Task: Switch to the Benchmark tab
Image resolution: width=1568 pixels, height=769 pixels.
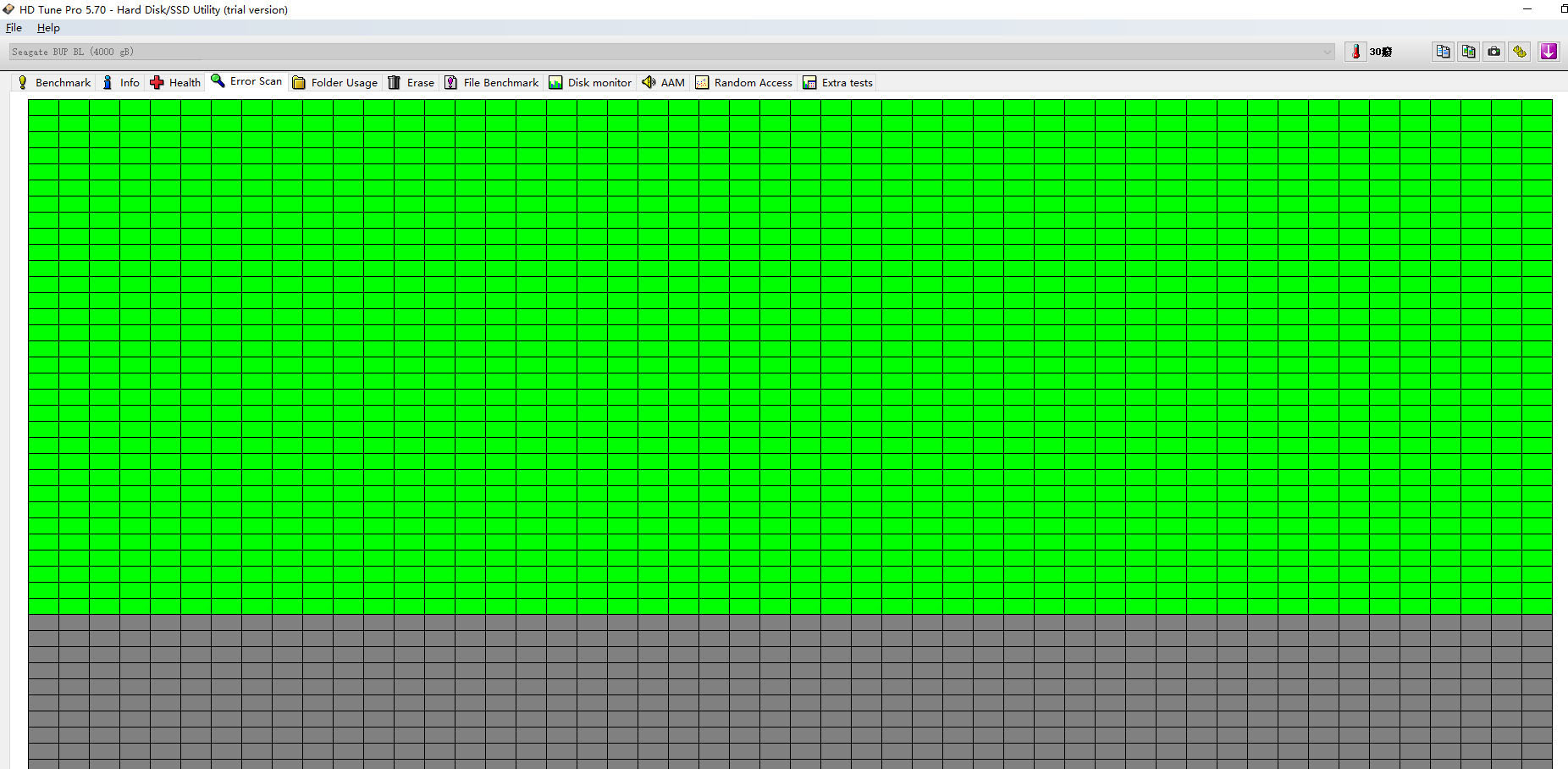Action: pyautogui.click(x=54, y=82)
